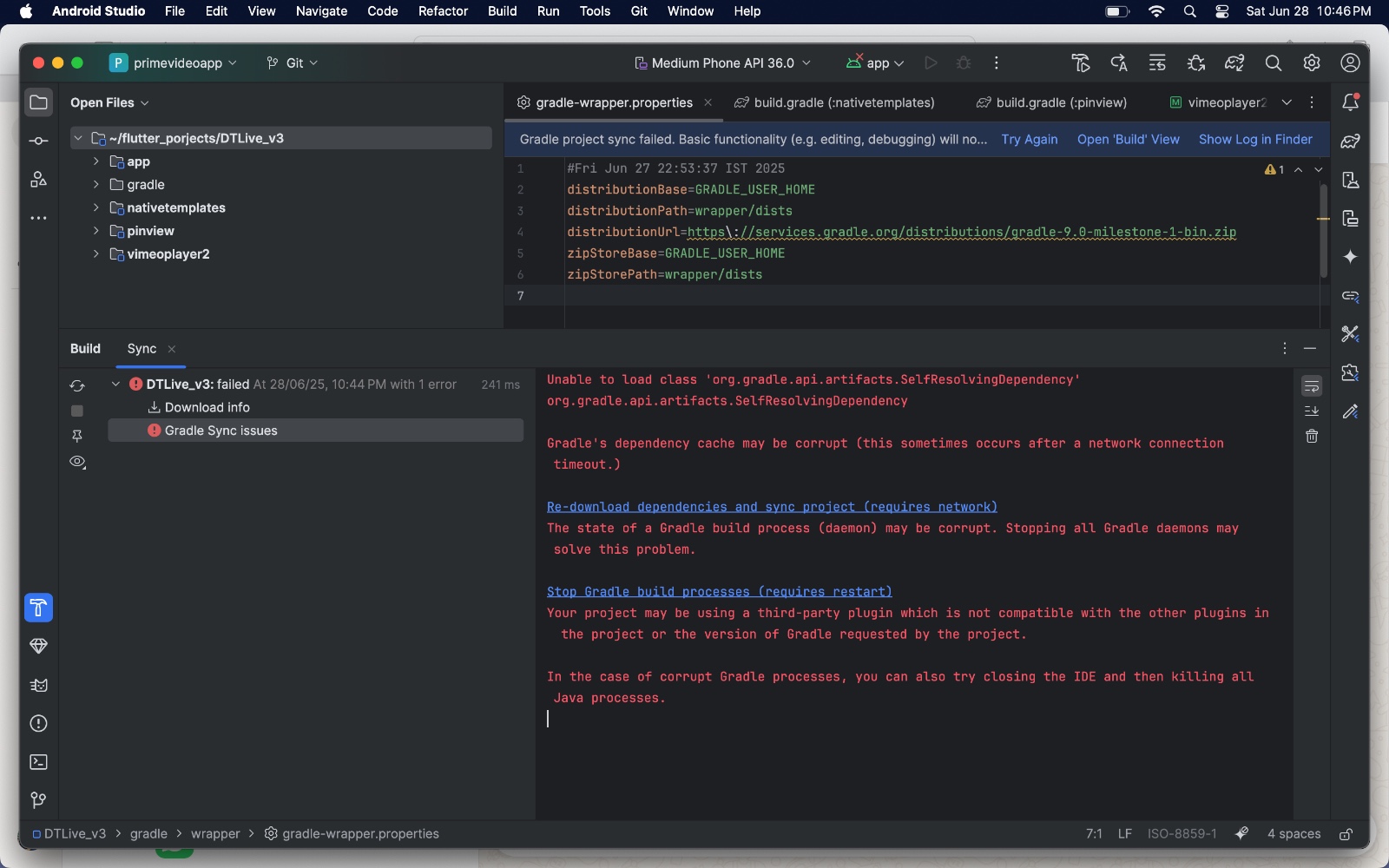The image size is (1389, 868).
Task: Open the Structure tool window icon
Action: pos(38,180)
